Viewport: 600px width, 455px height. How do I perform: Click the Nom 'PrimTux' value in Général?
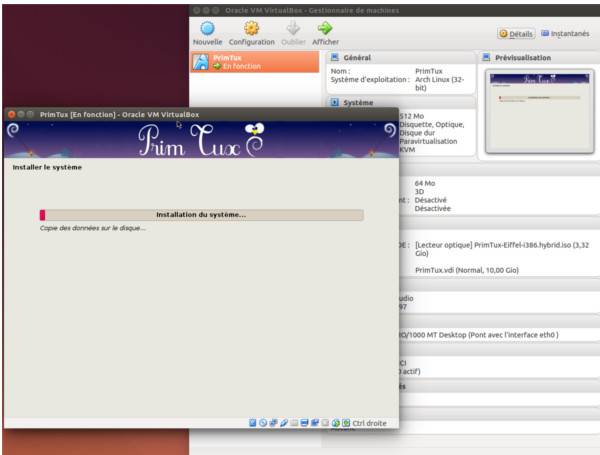point(429,71)
